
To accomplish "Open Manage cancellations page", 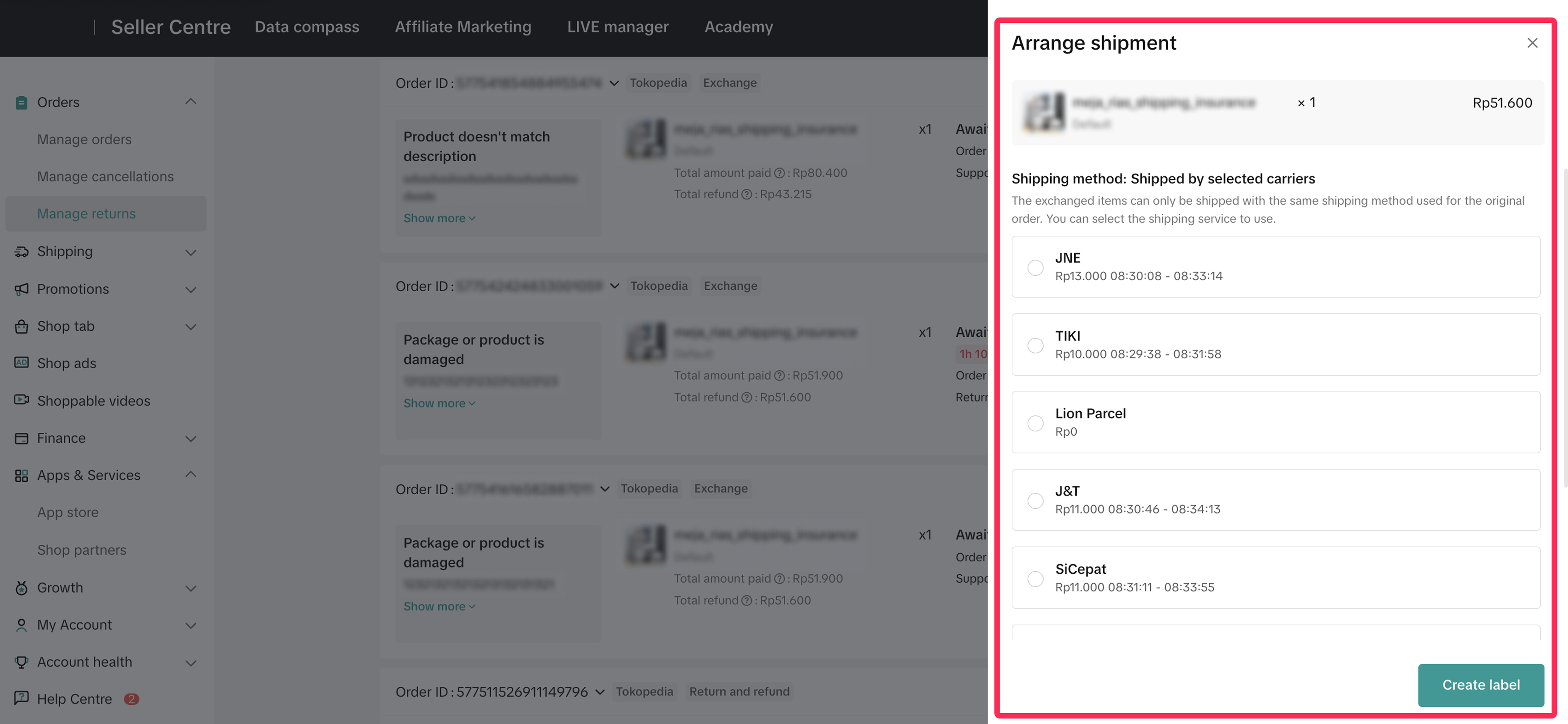I will pos(105,176).
